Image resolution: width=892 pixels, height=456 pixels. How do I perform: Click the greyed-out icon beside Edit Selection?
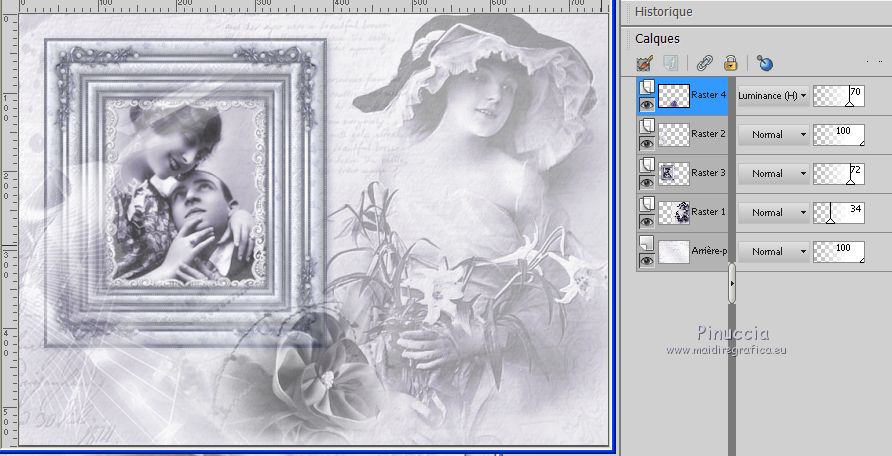point(671,63)
